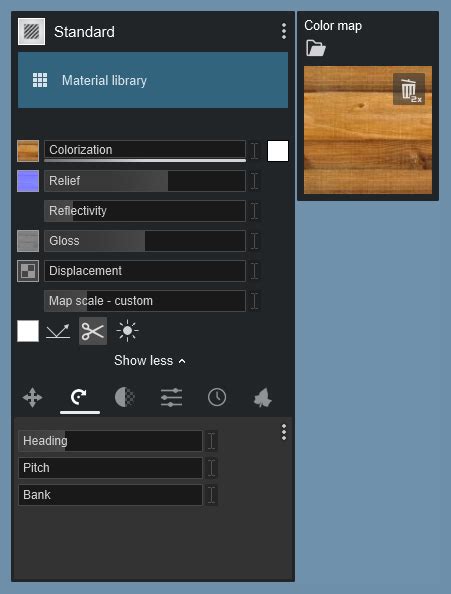This screenshot has width=451, height=594.
Task: Click the Standard material name label
Action: (84, 32)
